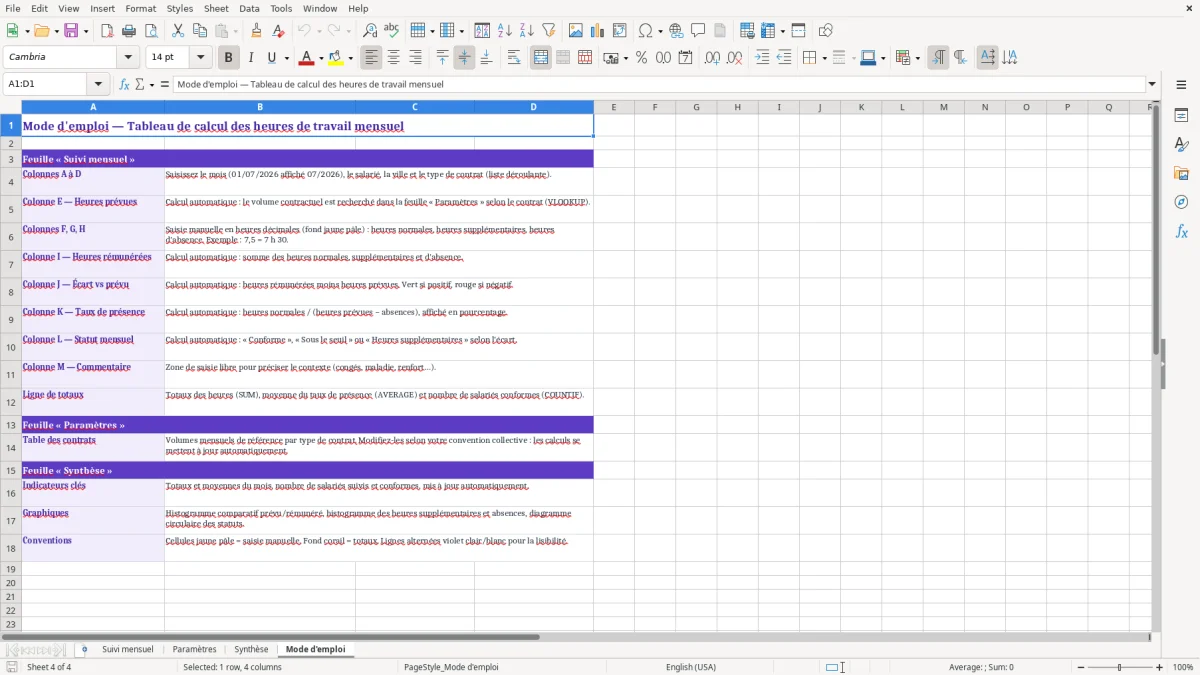Click the Format as Percent icon
This screenshot has width=1200, height=675.
click(x=641, y=58)
